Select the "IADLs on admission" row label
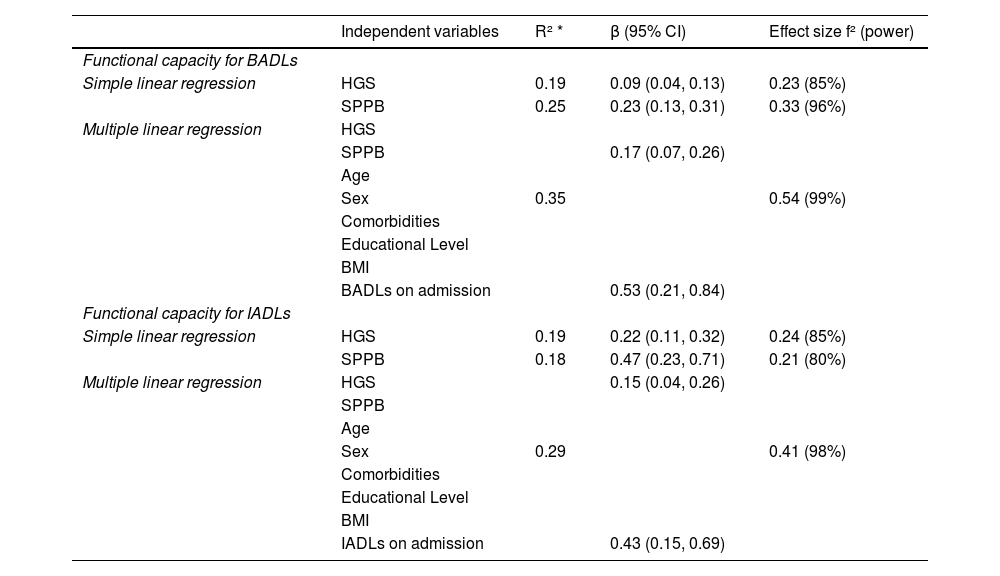1000x576 pixels. click(412, 544)
